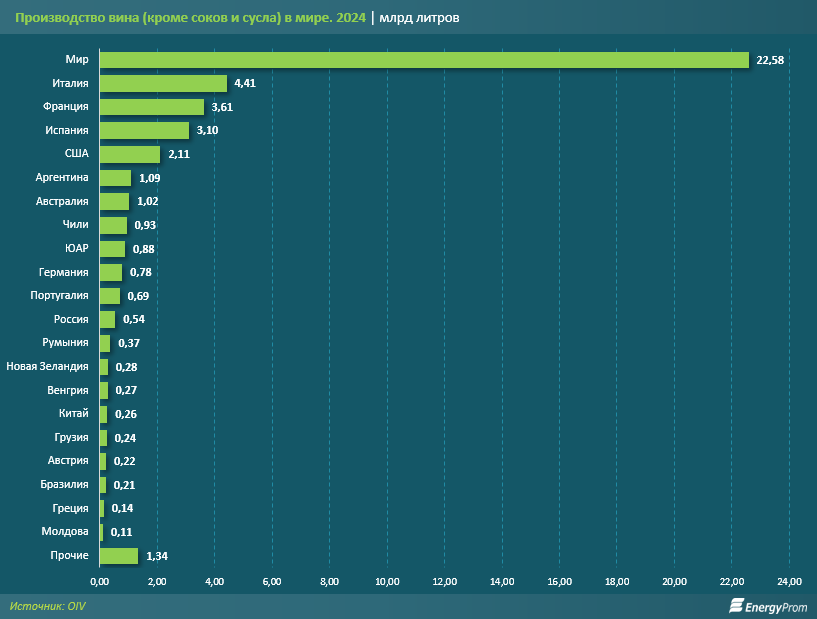Select the США bar
The image size is (817, 619).
tap(130, 154)
